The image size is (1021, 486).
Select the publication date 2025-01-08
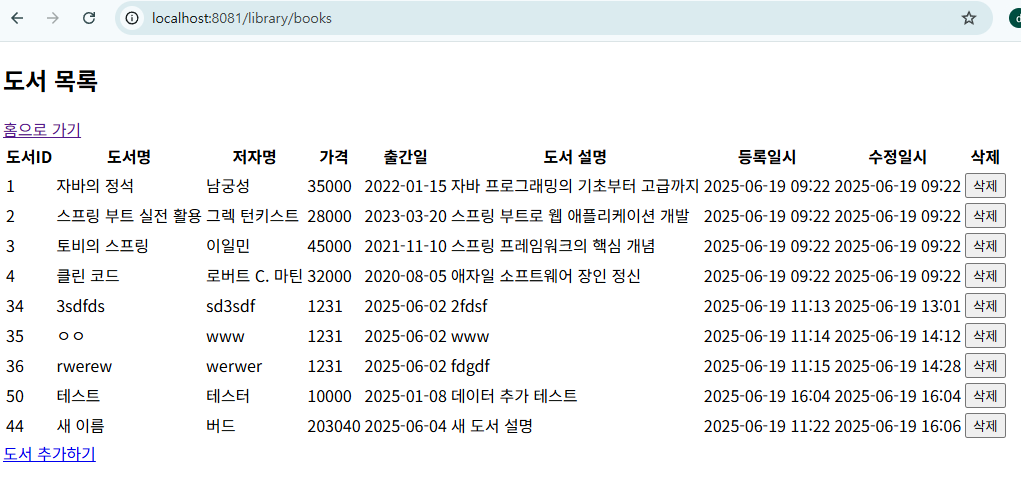pos(406,396)
